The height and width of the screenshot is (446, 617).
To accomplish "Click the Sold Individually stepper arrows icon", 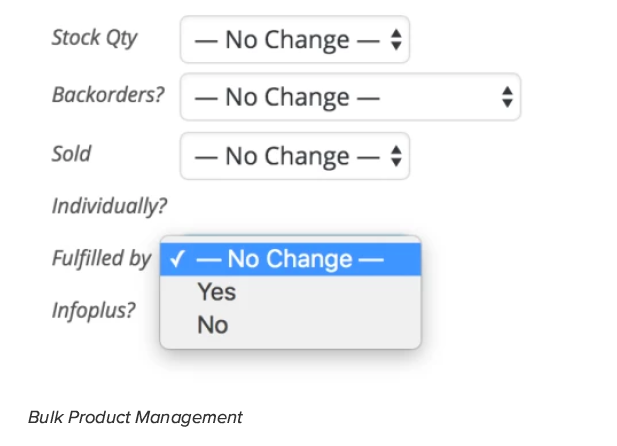I will point(396,156).
